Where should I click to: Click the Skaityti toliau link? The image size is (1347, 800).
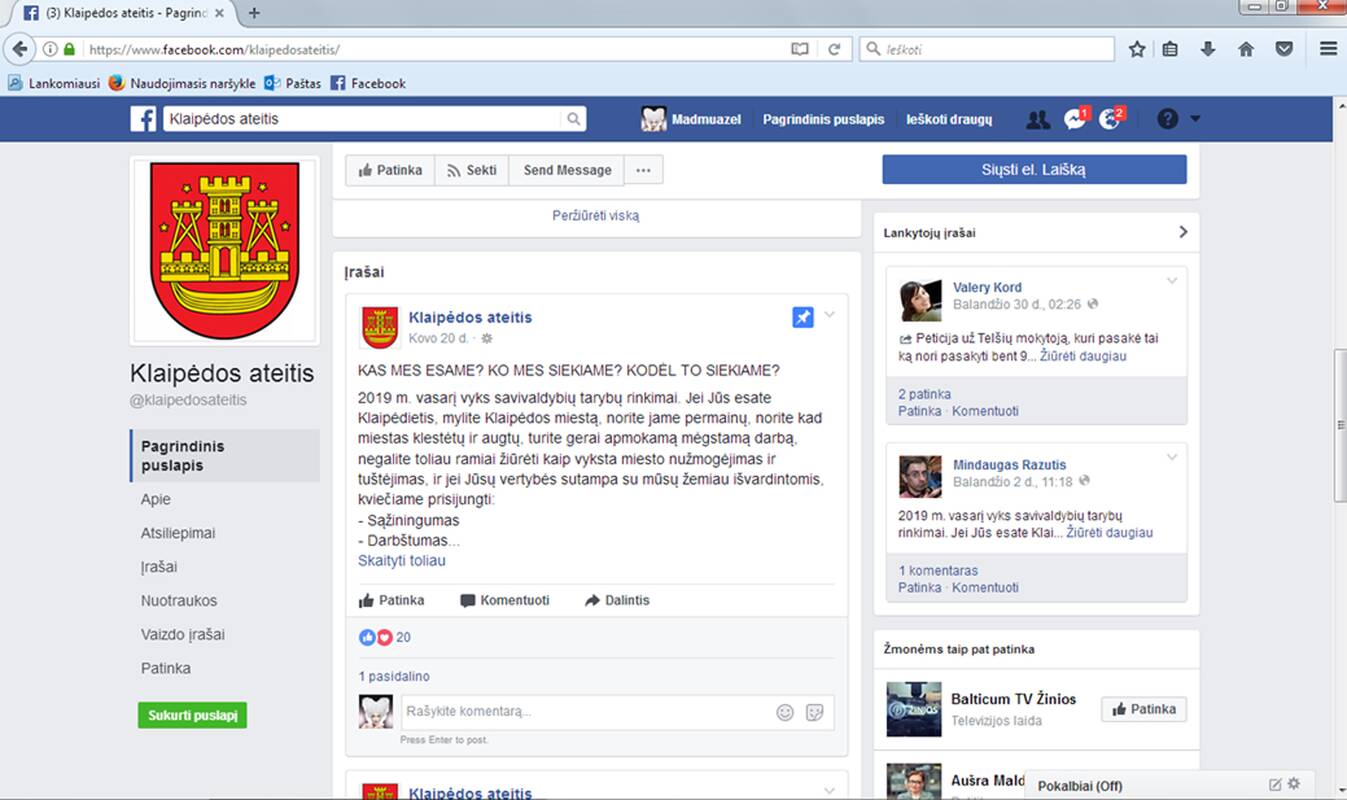point(402,561)
